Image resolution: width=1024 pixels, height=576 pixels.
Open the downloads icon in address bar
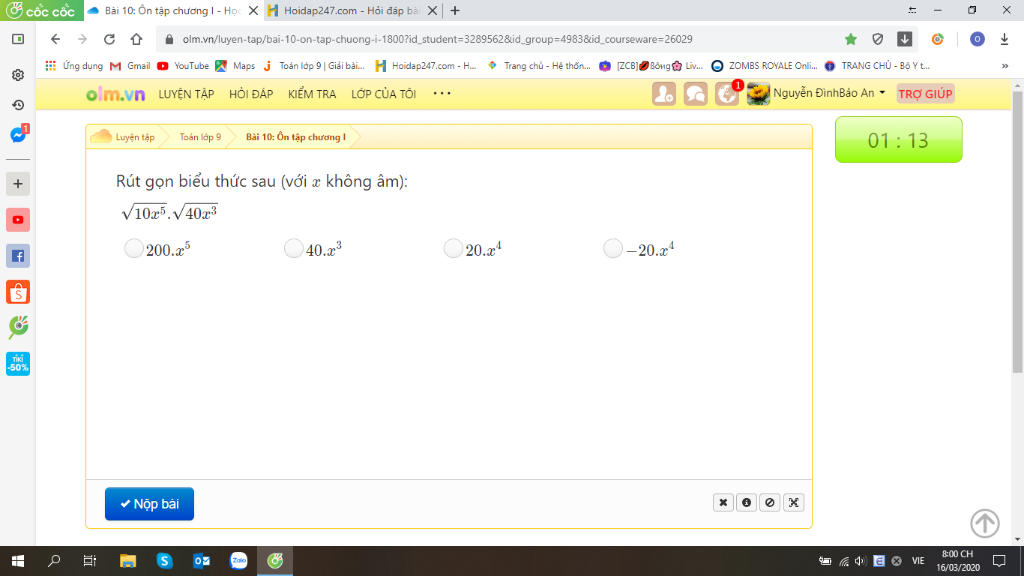coord(904,39)
